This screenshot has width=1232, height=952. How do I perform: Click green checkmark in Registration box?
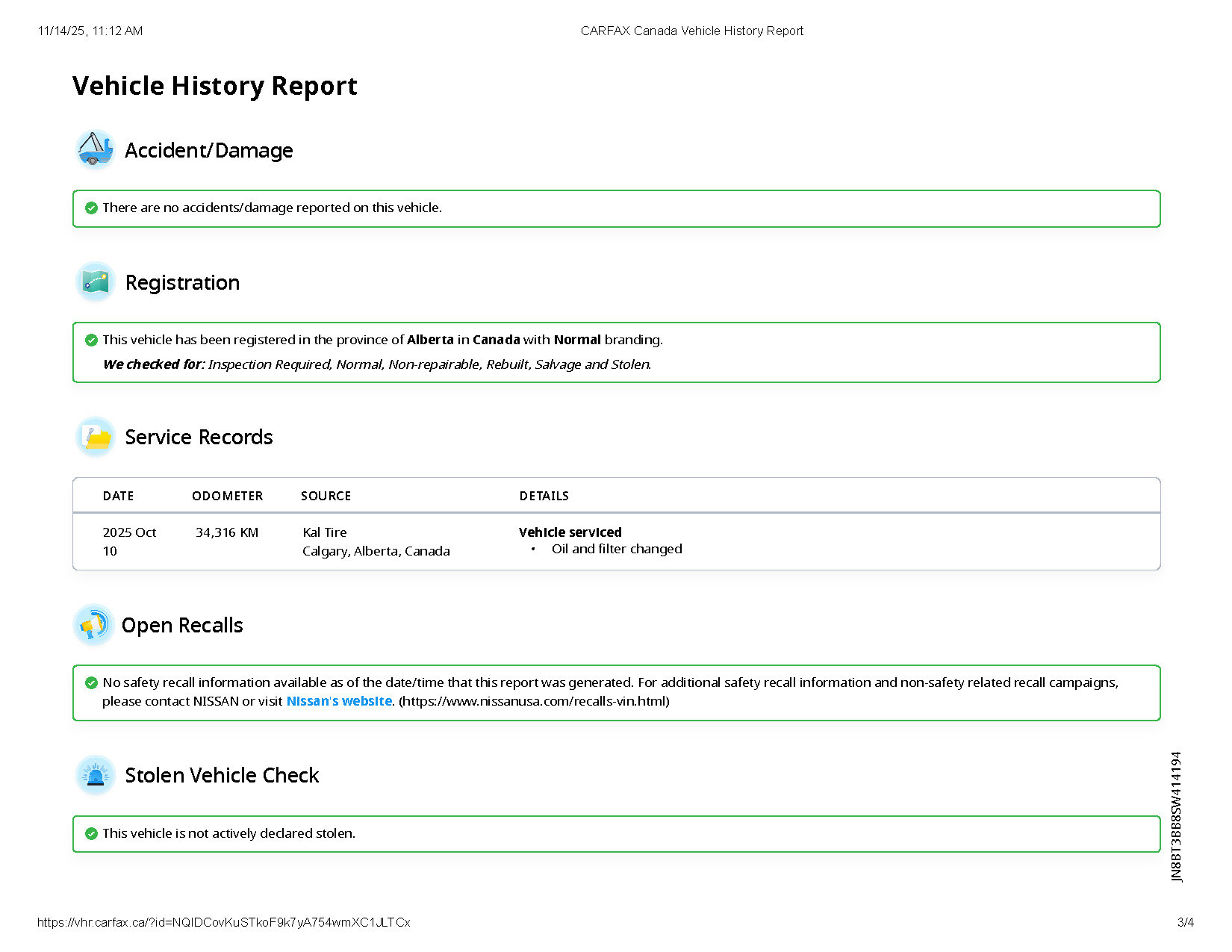click(x=91, y=340)
